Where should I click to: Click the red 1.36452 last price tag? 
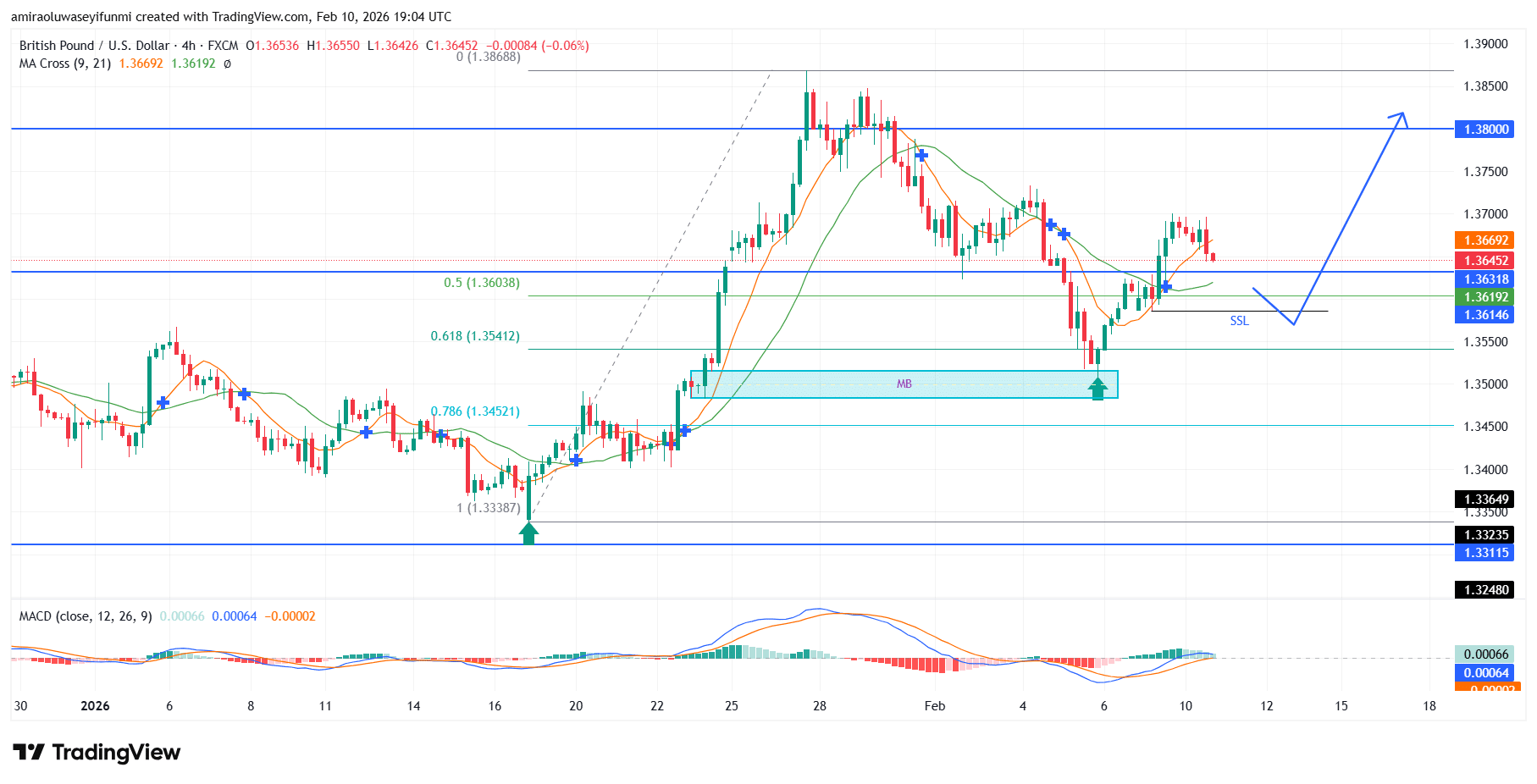point(1484,262)
